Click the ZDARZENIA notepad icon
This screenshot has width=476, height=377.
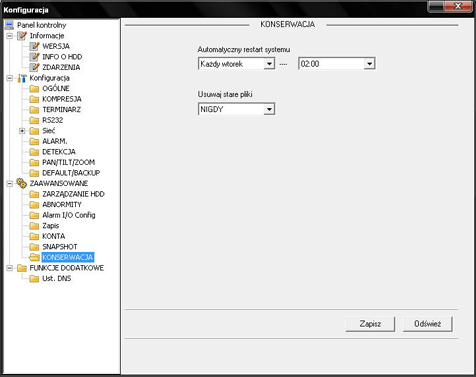[34, 67]
